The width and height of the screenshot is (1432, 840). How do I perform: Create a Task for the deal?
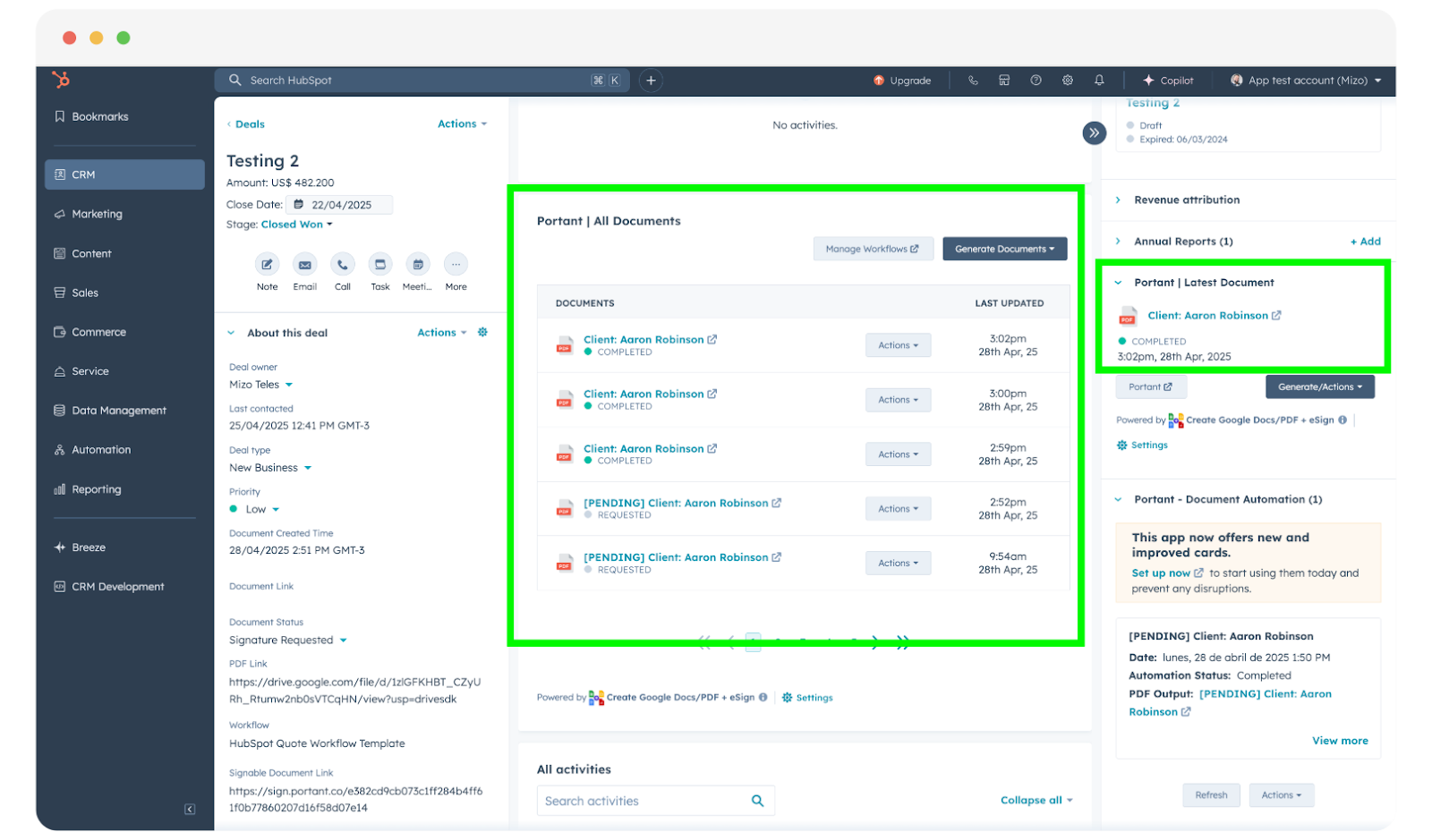pos(380,265)
